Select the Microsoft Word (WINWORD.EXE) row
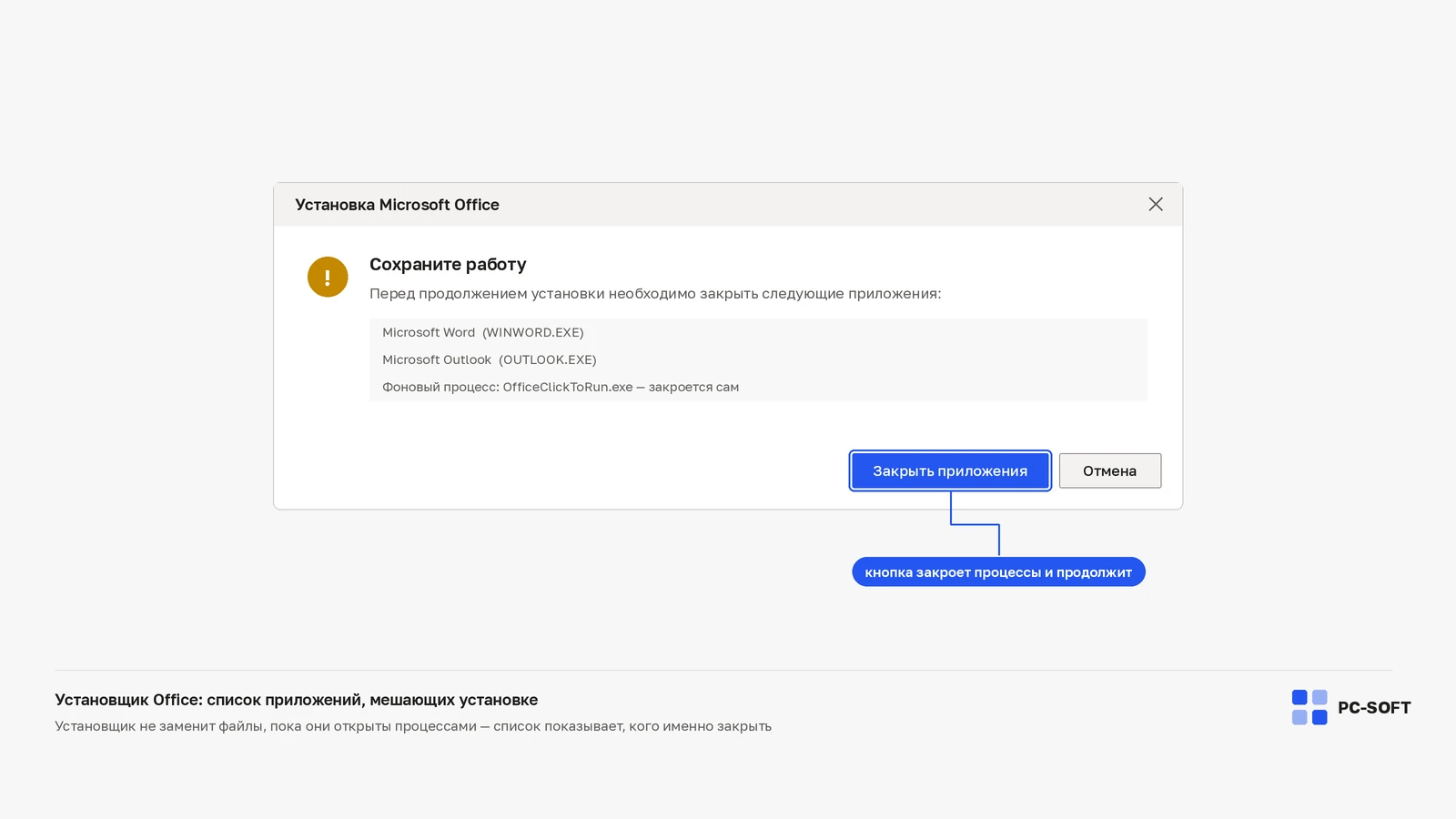 757,332
